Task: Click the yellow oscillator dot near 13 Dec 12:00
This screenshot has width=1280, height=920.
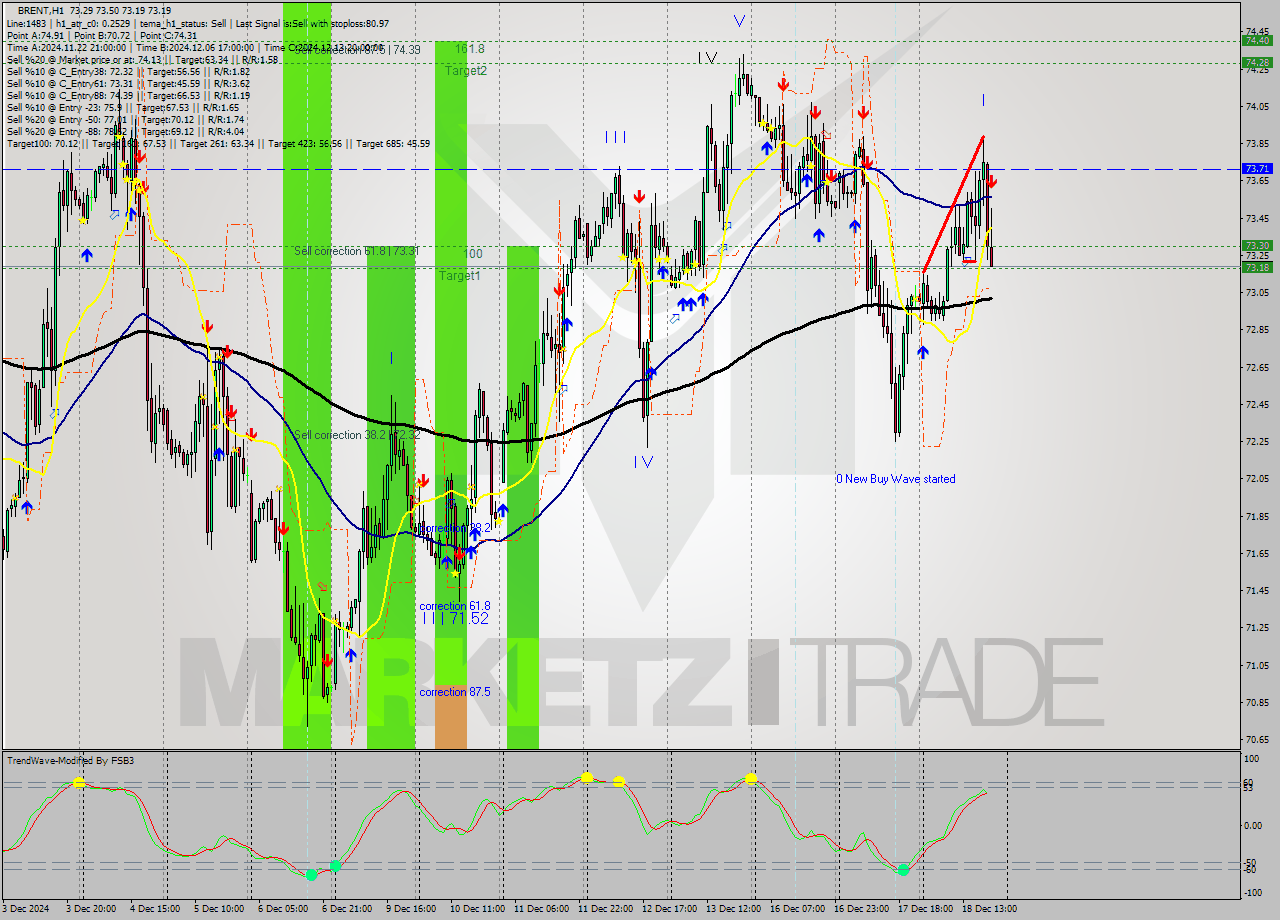Action: pyautogui.click(x=751, y=778)
